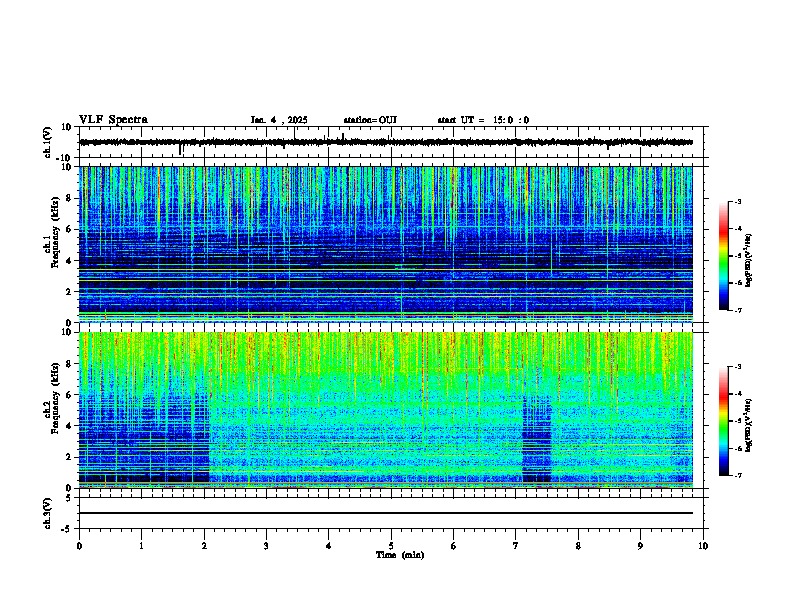Click the ch.2 colorbar log(PSD) label
The height and width of the screenshot is (612, 792).
[x=749, y=425]
